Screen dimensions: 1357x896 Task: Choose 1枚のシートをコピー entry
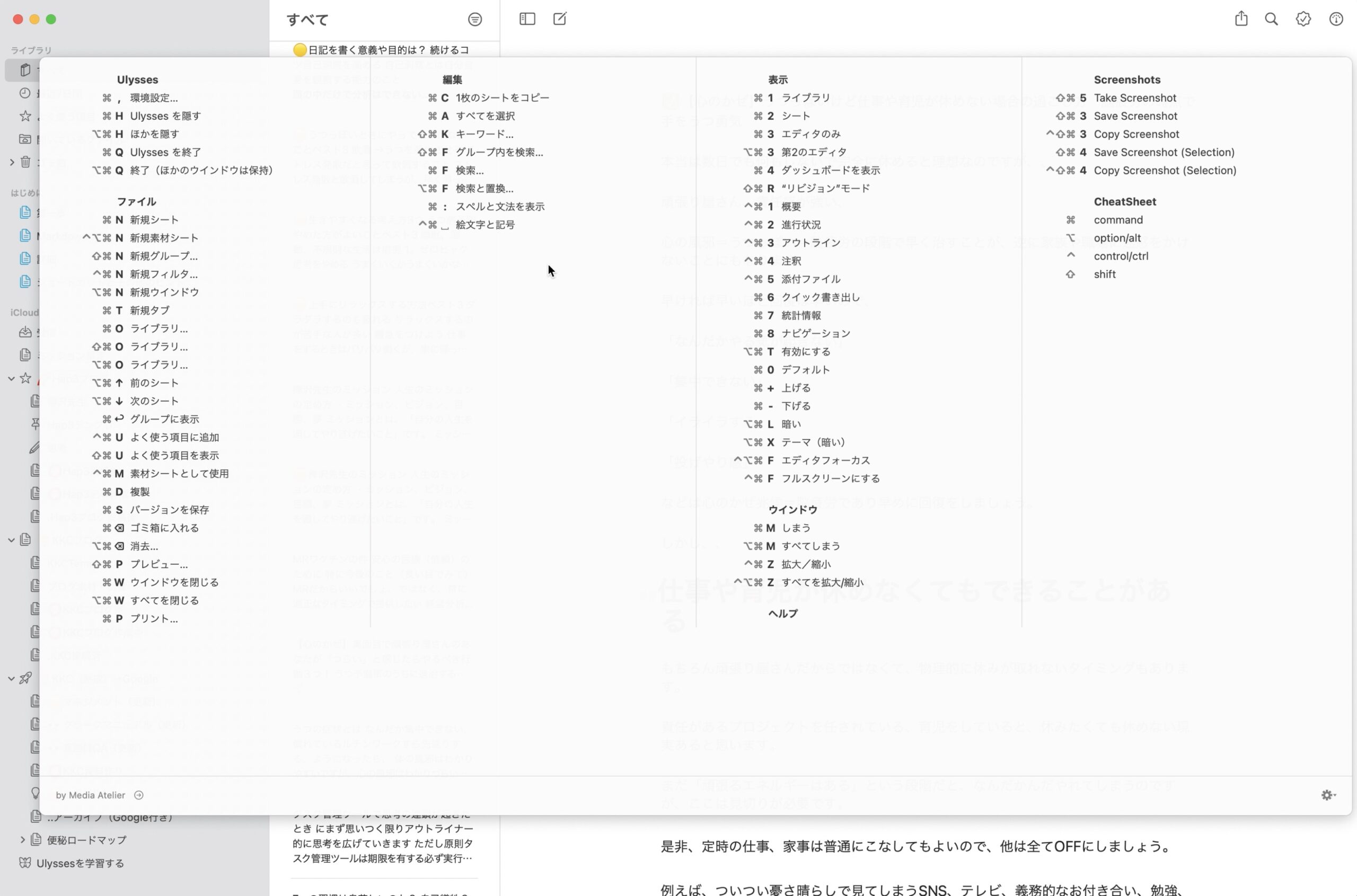coord(503,97)
